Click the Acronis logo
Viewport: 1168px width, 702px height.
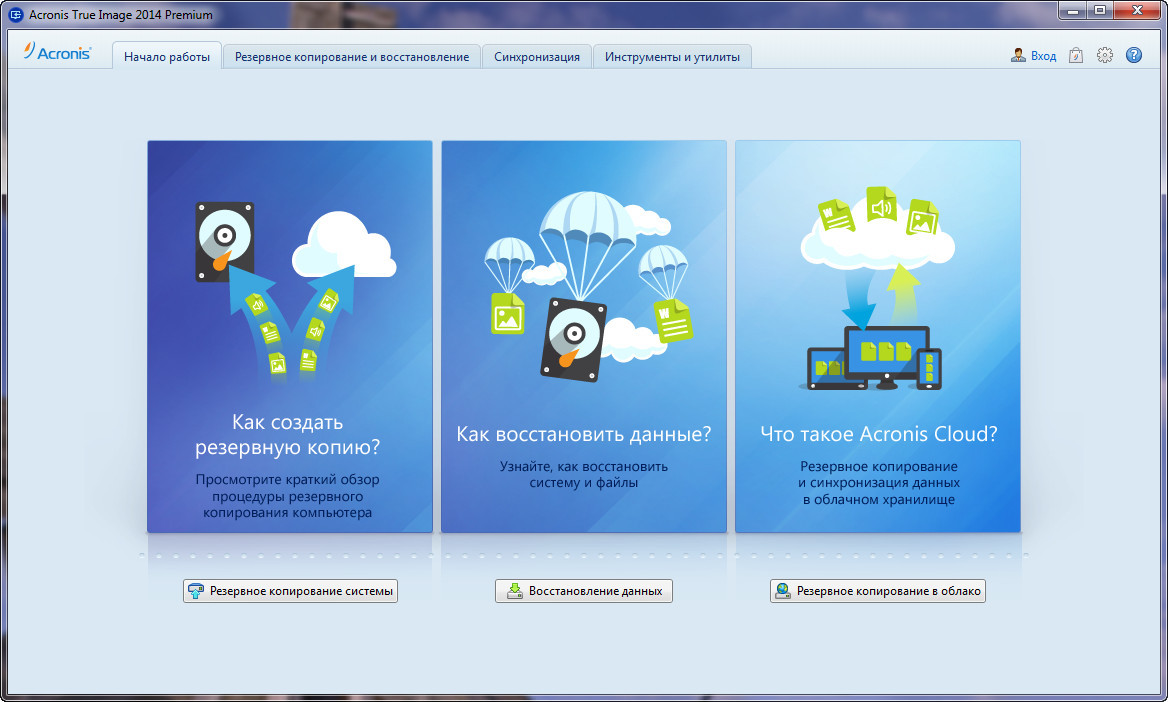click(58, 54)
